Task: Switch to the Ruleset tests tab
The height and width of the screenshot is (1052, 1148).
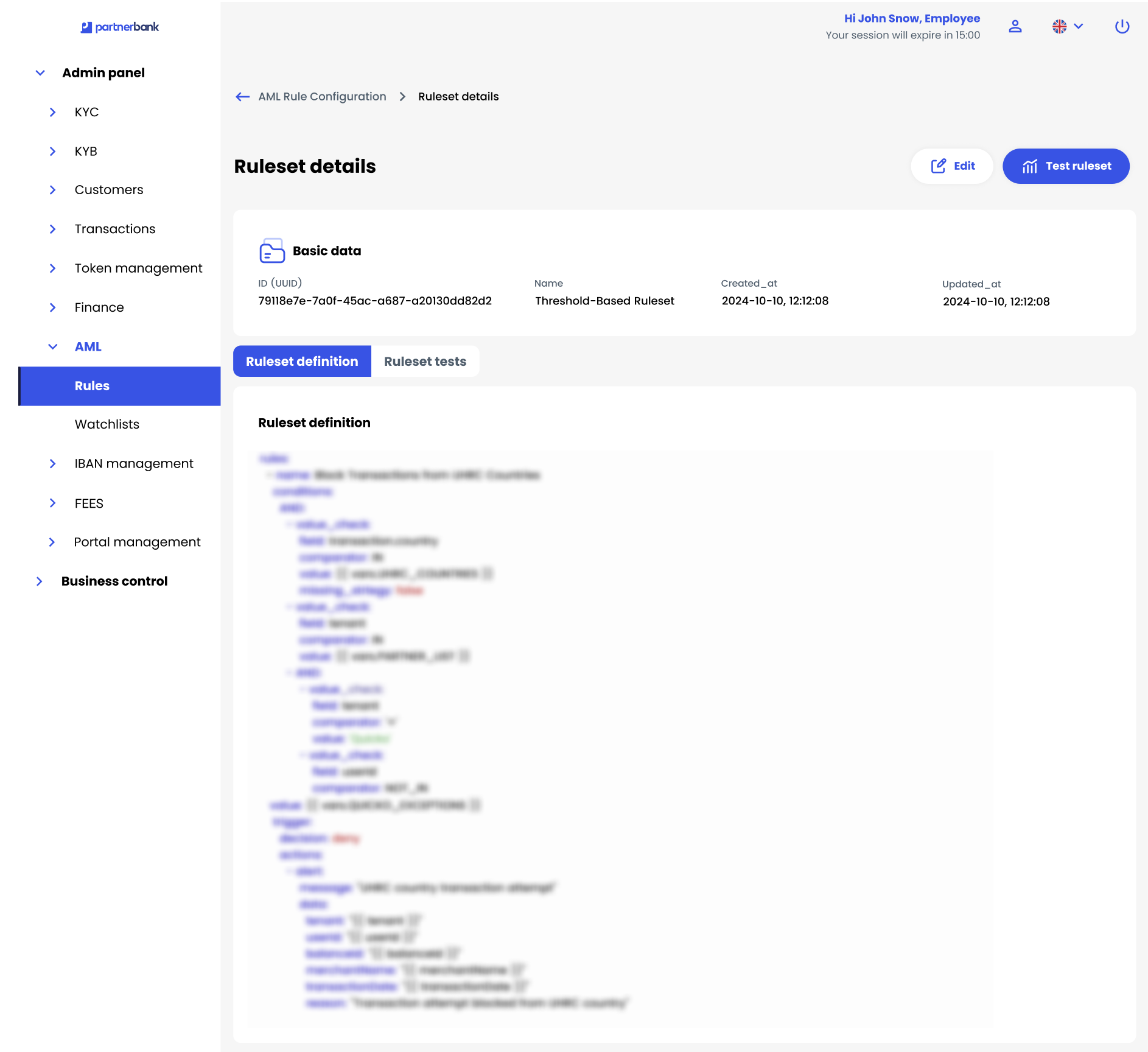Action: click(425, 362)
